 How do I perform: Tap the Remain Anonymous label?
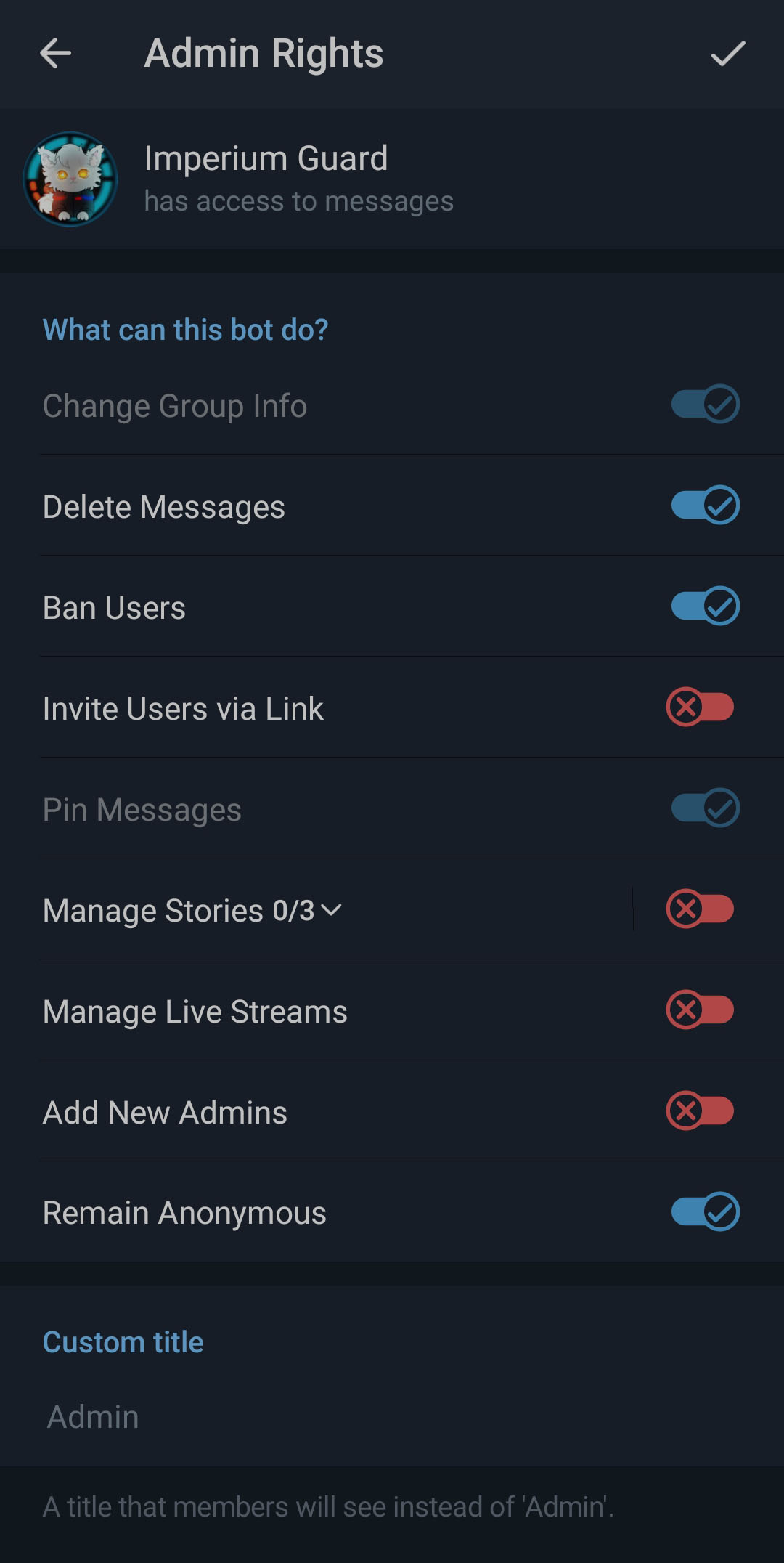tap(185, 1214)
